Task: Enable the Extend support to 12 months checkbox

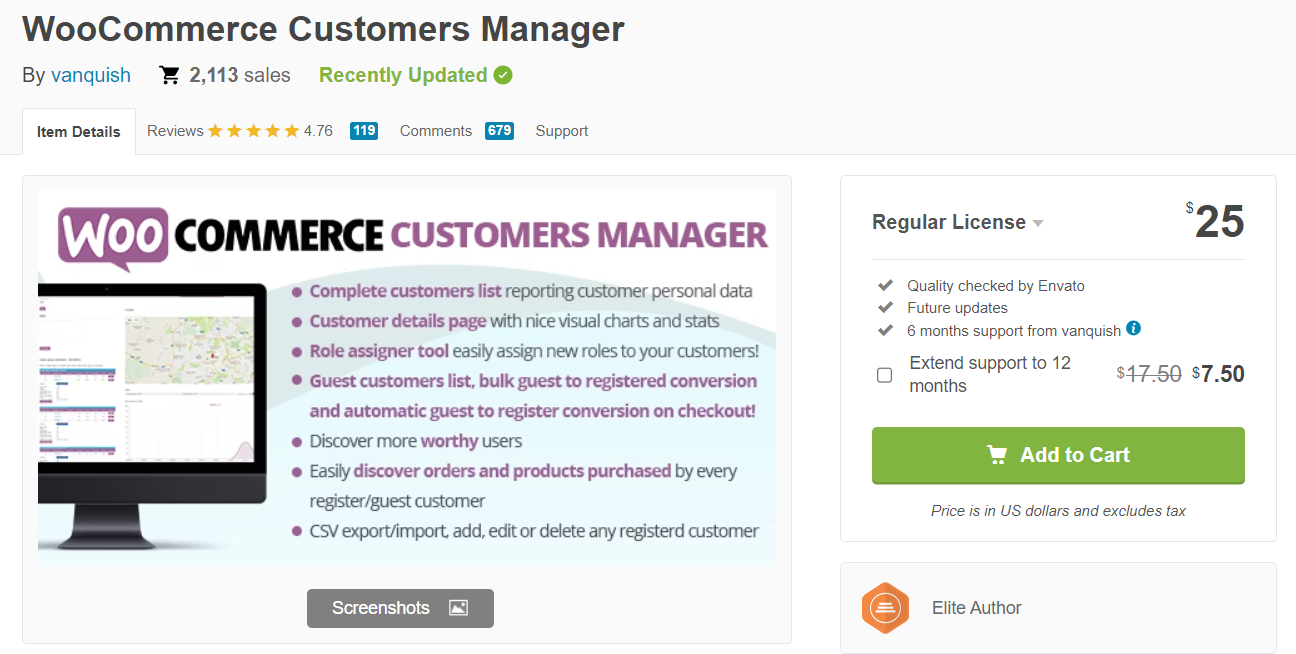Action: pos(884,375)
